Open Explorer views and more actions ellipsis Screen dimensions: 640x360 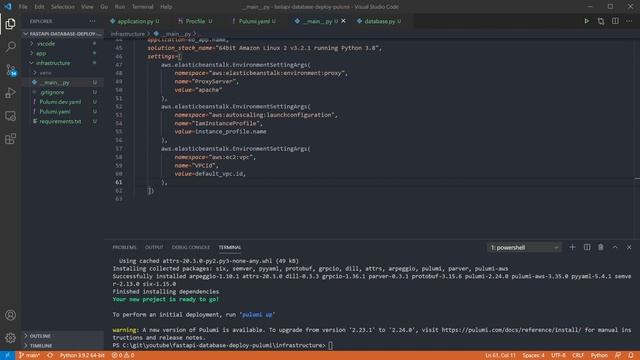(92, 21)
